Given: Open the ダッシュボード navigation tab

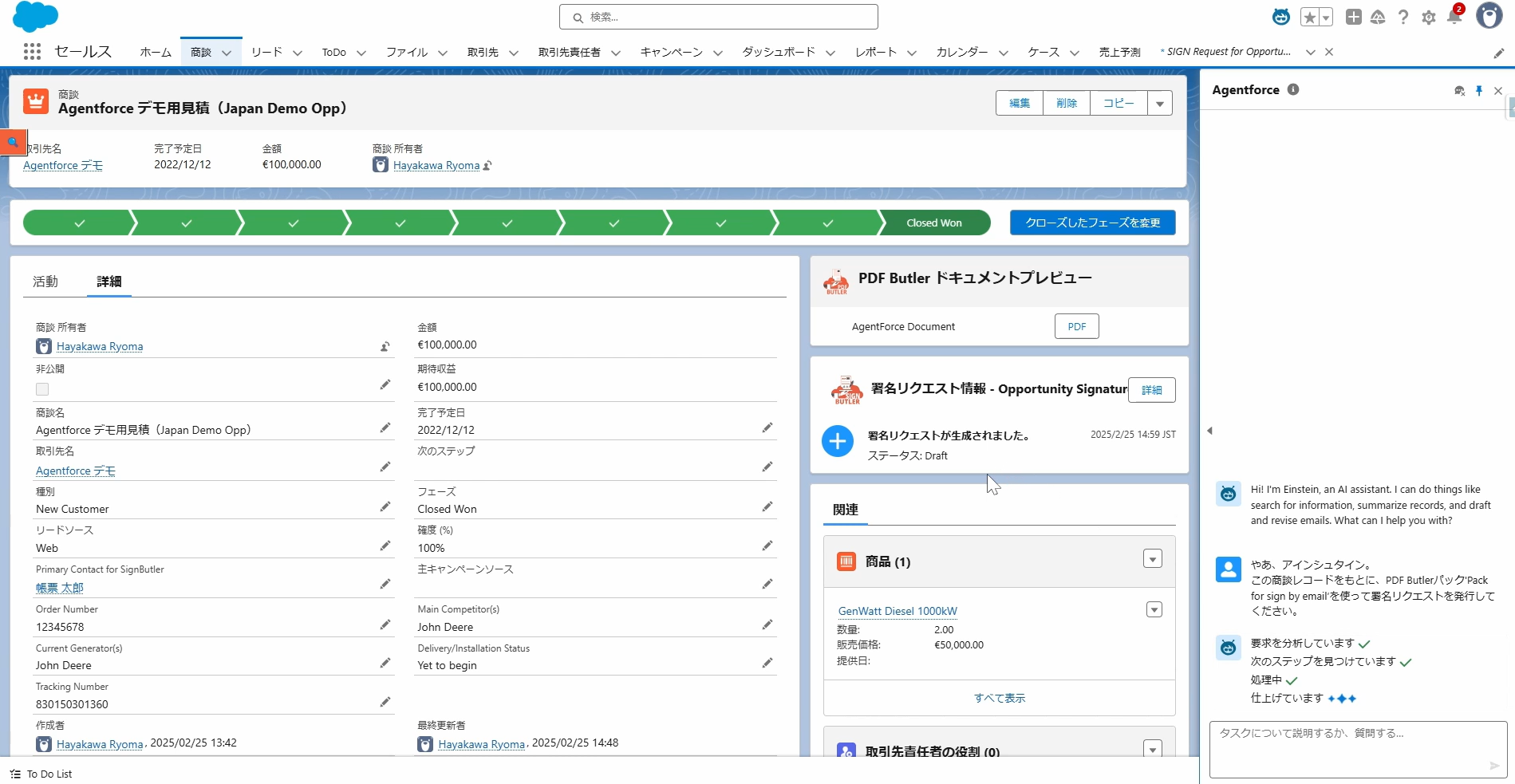Looking at the screenshot, I should click(x=779, y=52).
